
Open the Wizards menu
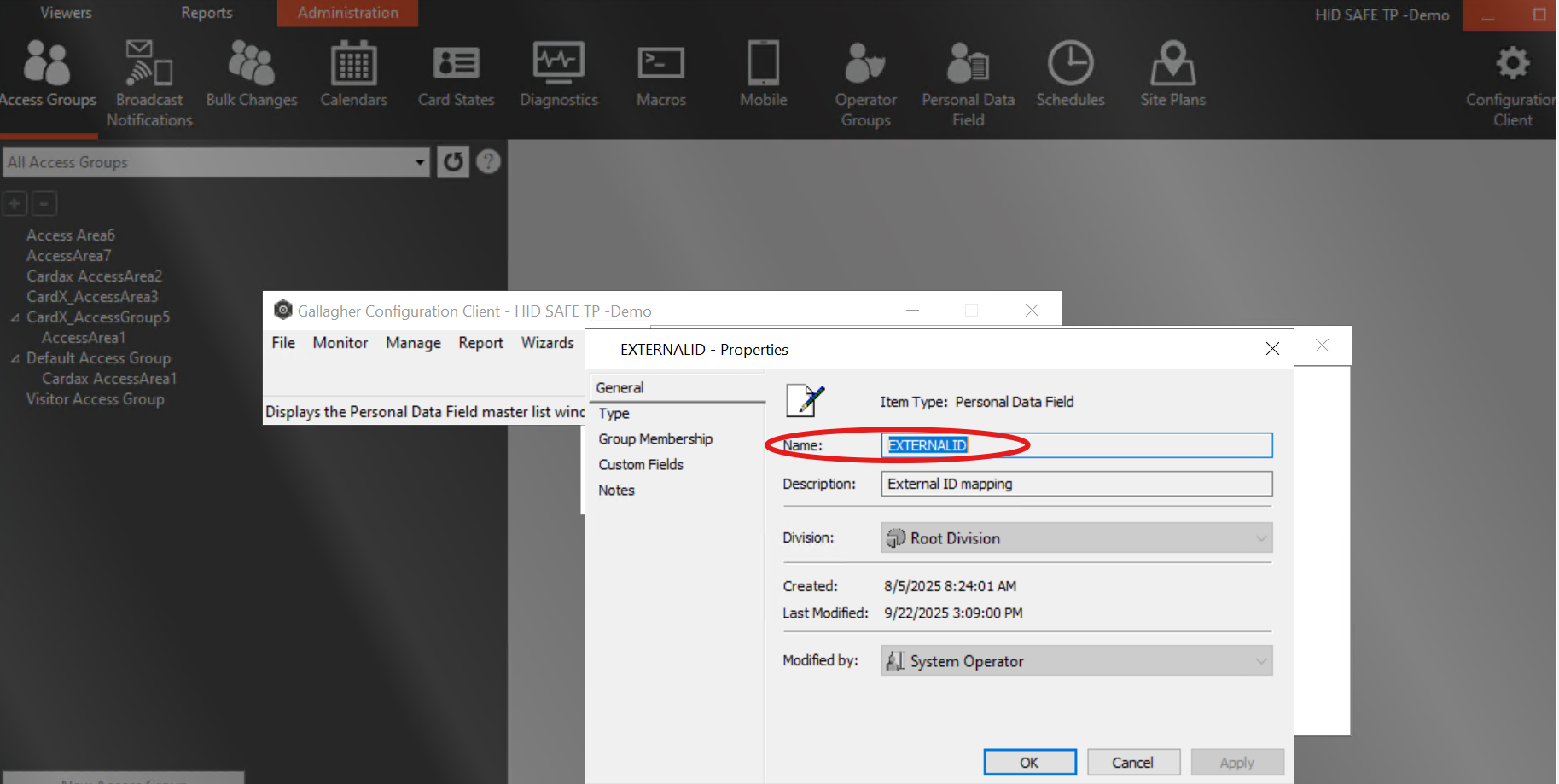[x=548, y=343]
